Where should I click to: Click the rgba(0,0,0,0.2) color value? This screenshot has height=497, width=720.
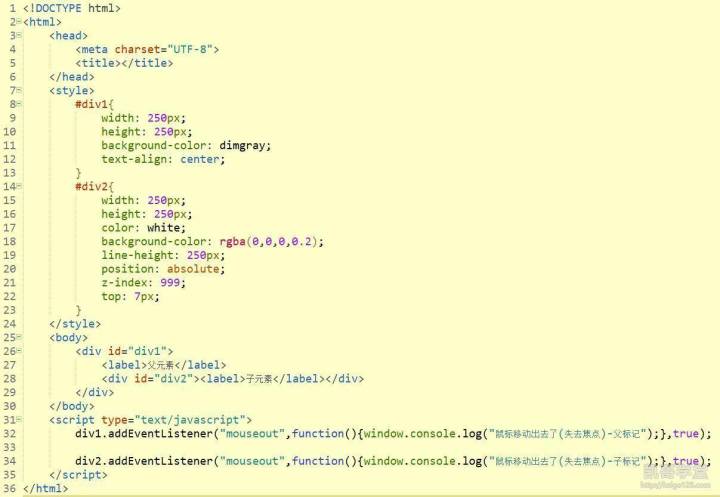[x=268, y=242]
